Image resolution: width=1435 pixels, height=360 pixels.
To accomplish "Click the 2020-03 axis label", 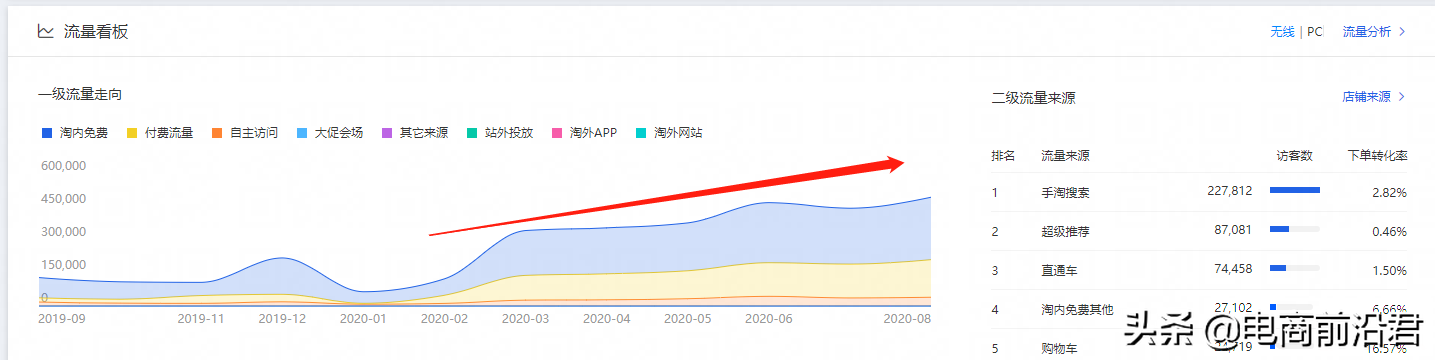I will 525,318.
